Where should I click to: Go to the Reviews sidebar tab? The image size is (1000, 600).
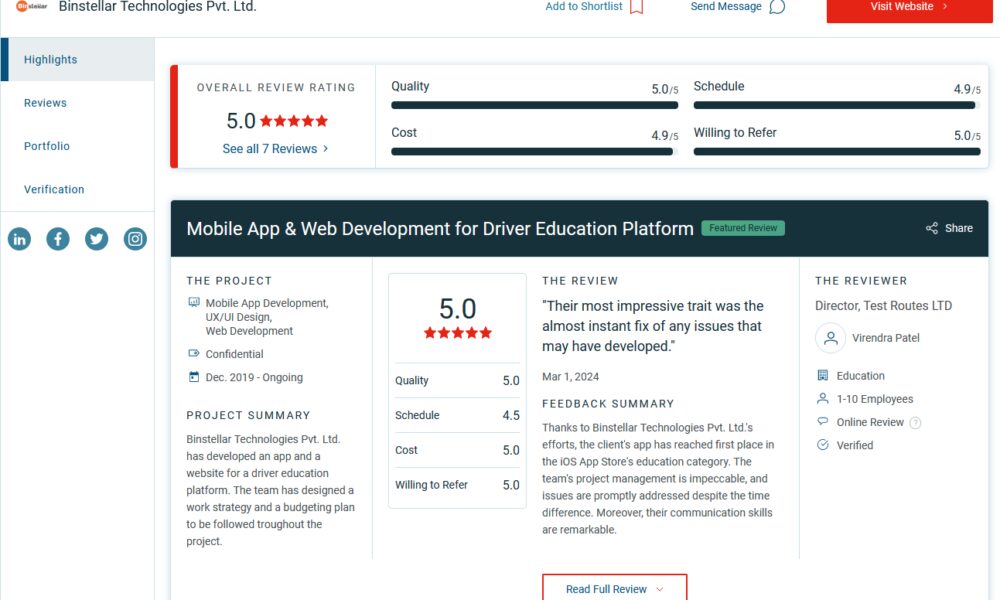point(45,103)
